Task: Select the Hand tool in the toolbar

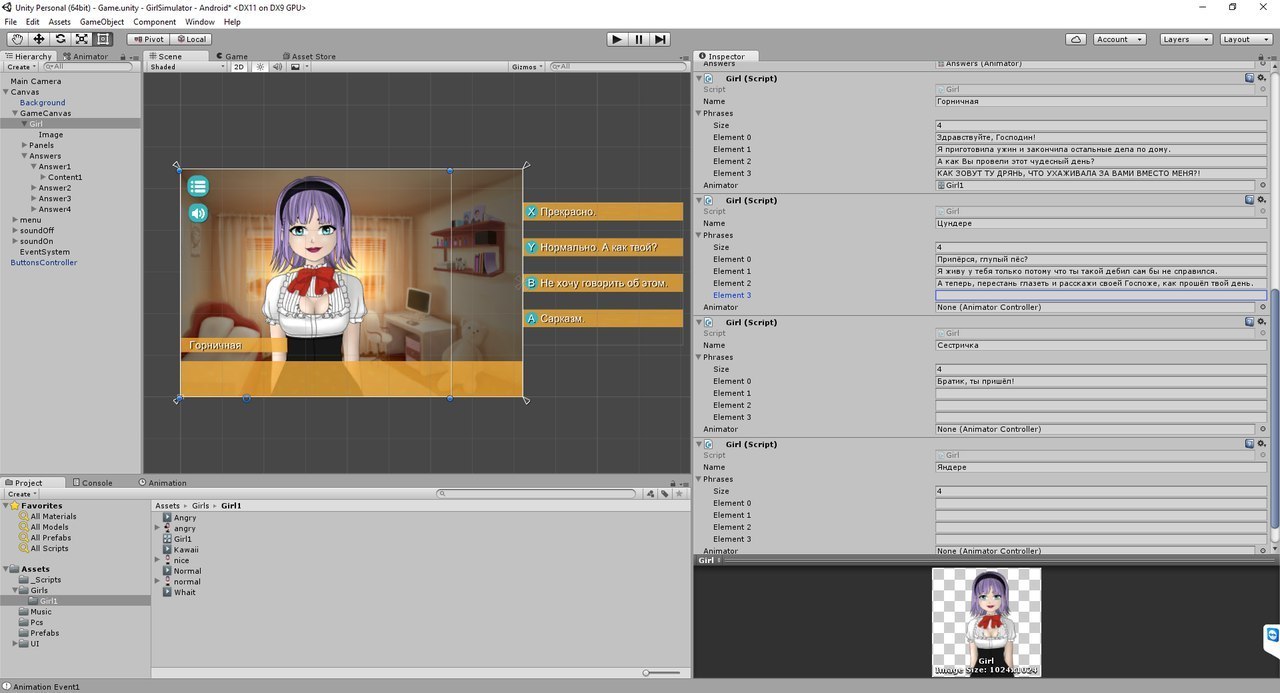Action: (x=17, y=39)
